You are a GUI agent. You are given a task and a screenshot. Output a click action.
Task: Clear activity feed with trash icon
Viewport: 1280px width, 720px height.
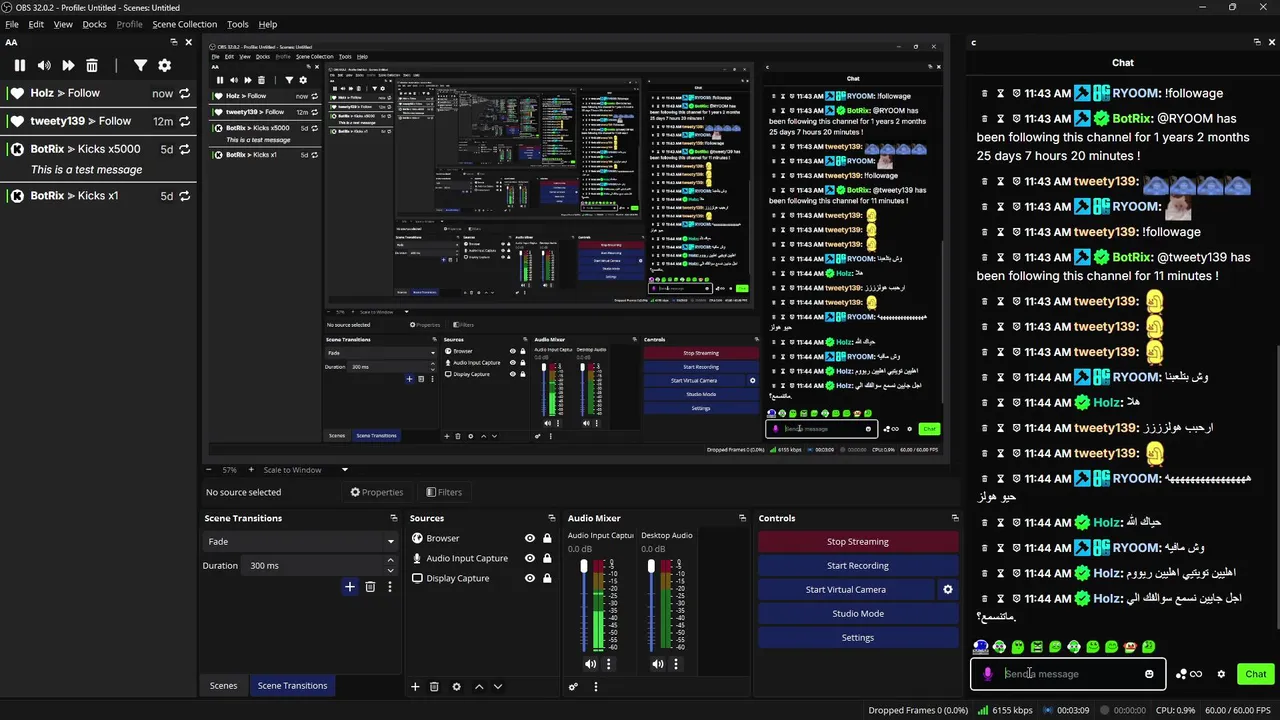coord(92,65)
